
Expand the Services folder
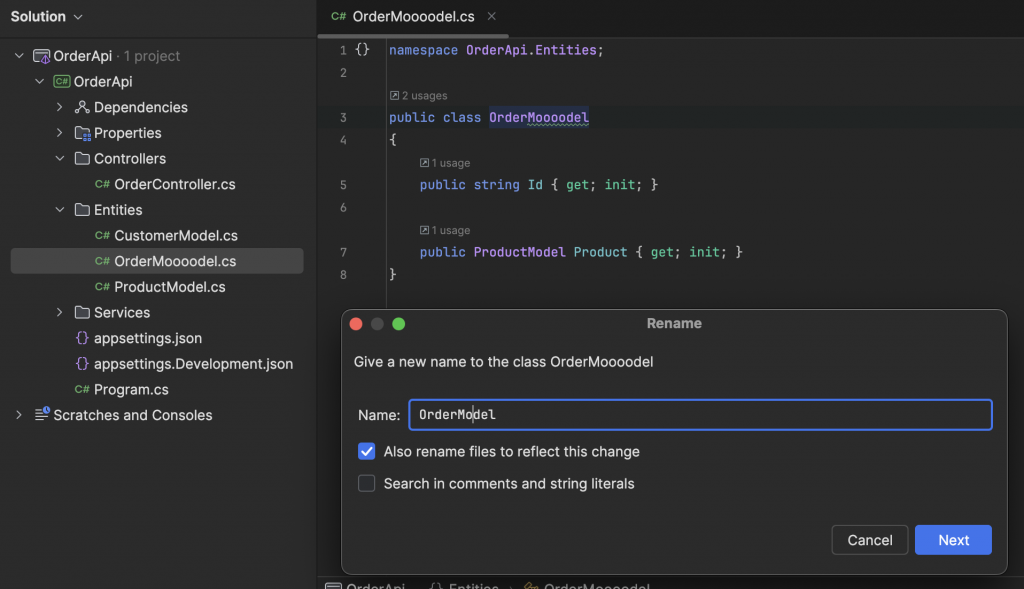(x=60, y=313)
